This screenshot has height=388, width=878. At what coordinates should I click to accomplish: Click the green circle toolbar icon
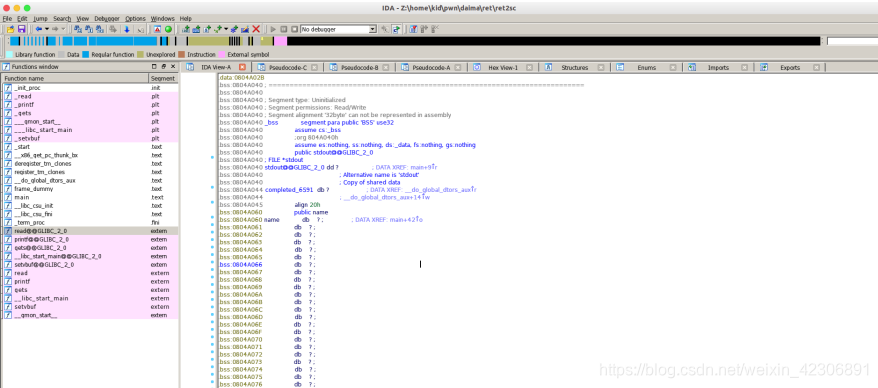[168, 29]
